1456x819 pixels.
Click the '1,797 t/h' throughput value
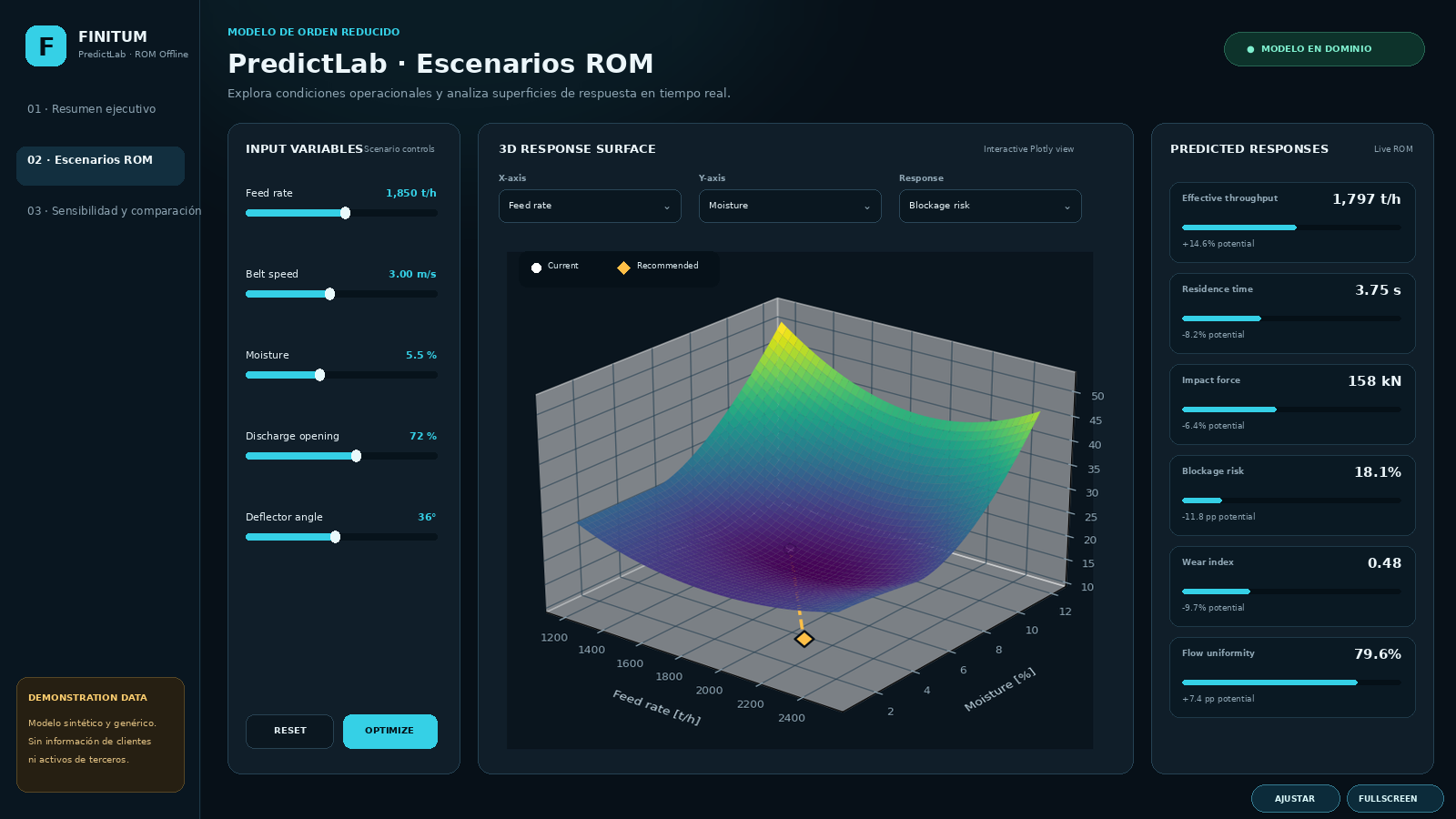tap(1367, 199)
